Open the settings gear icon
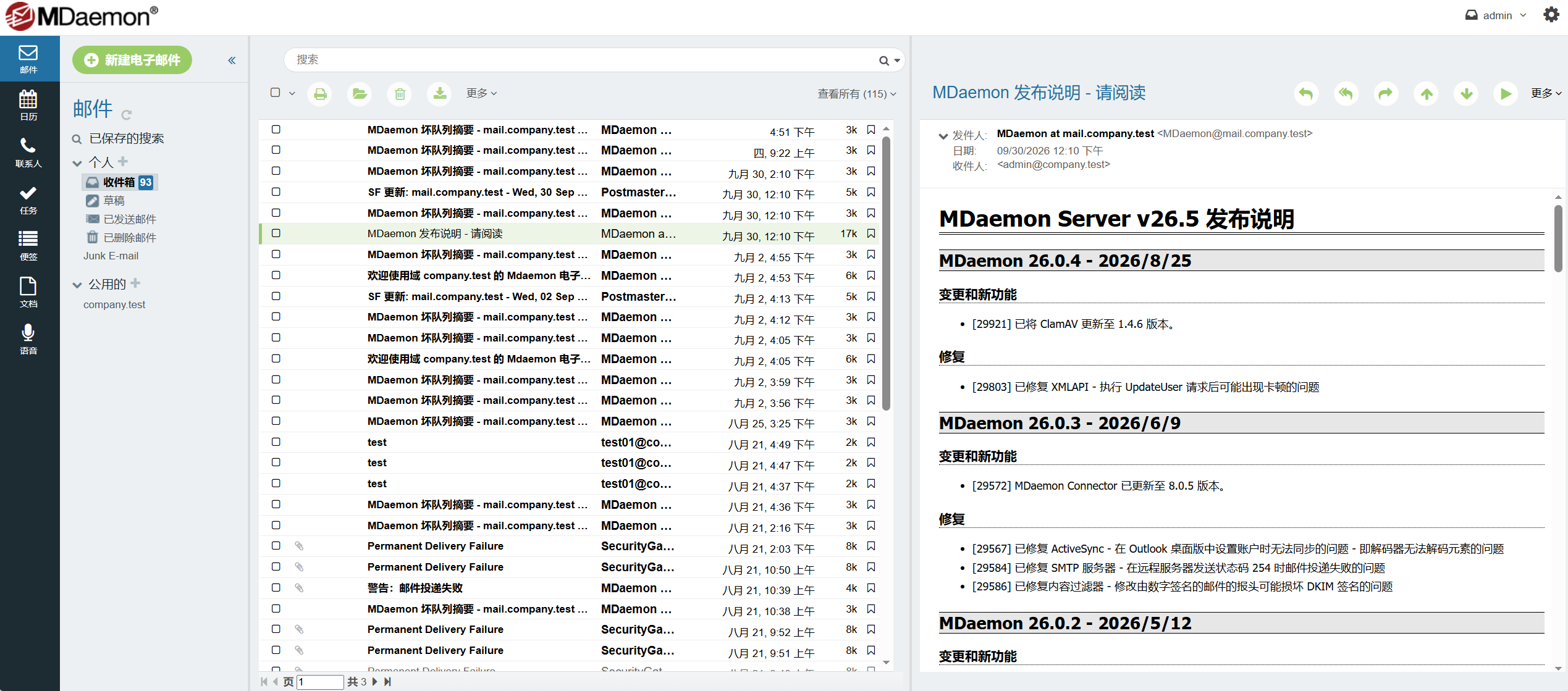 point(1551,15)
